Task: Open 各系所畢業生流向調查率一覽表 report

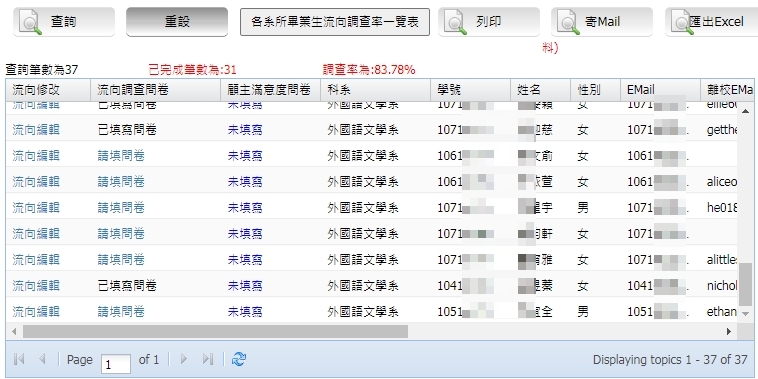Action: tap(335, 22)
